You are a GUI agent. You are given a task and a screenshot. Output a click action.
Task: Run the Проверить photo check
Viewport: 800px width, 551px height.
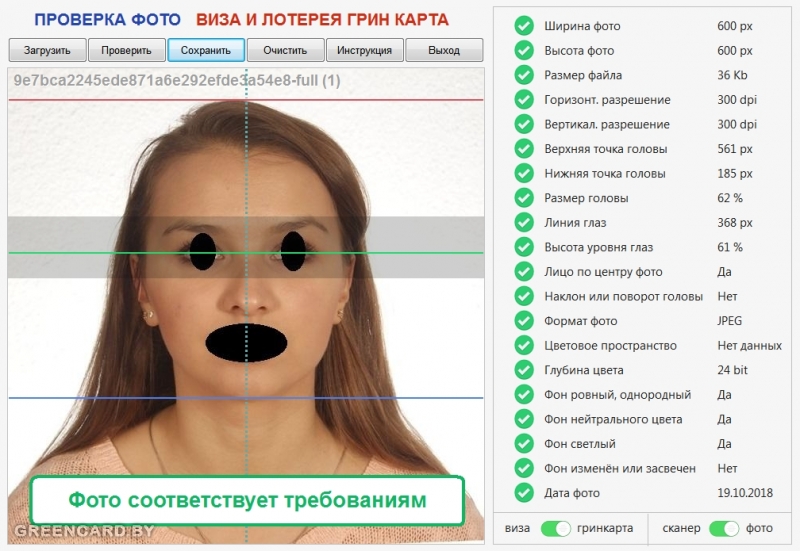(x=127, y=50)
